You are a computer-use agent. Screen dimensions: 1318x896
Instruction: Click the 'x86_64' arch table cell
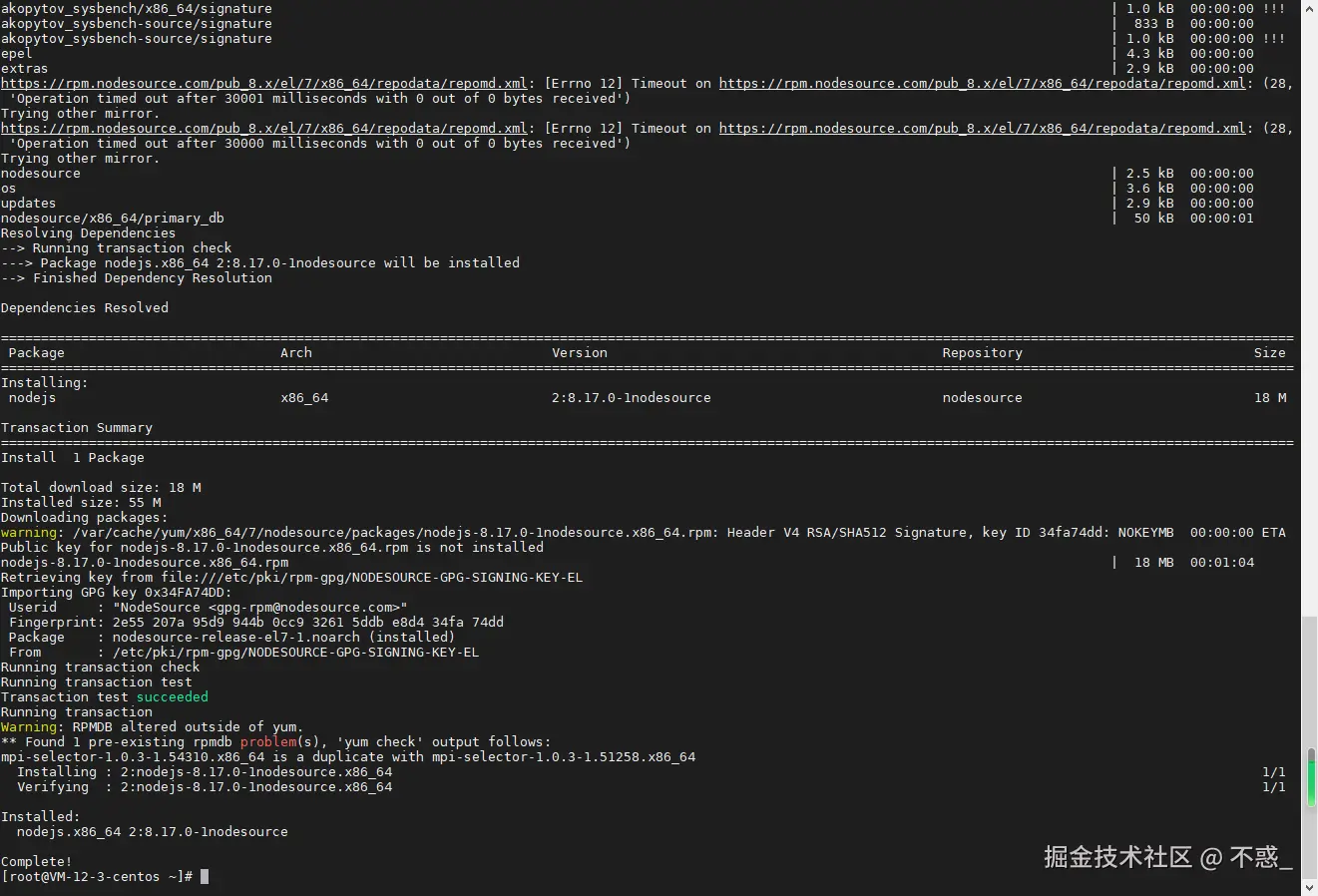pyautogui.click(x=304, y=398)
